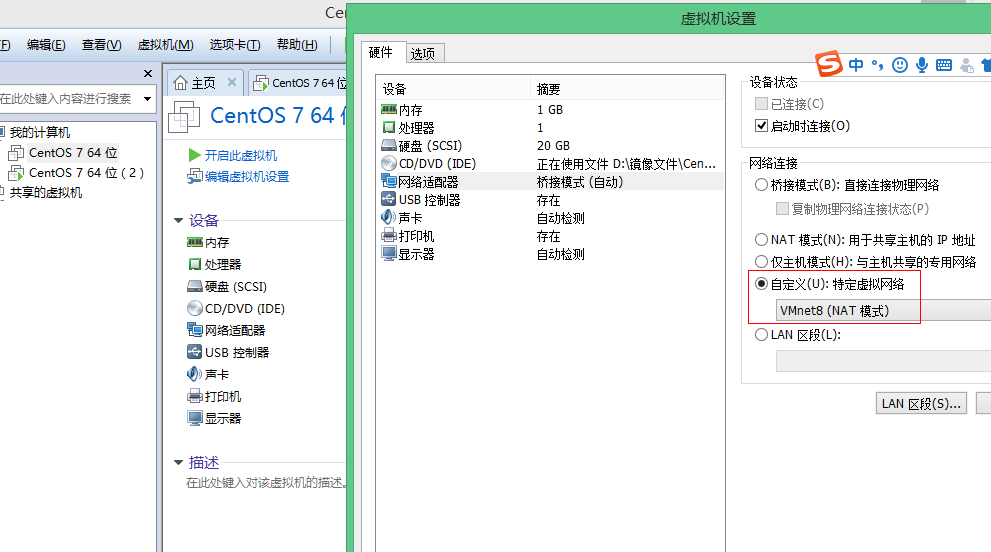
Task: Click the CD/DVD icon in the VM summary devices
Action: coord(195,309)
